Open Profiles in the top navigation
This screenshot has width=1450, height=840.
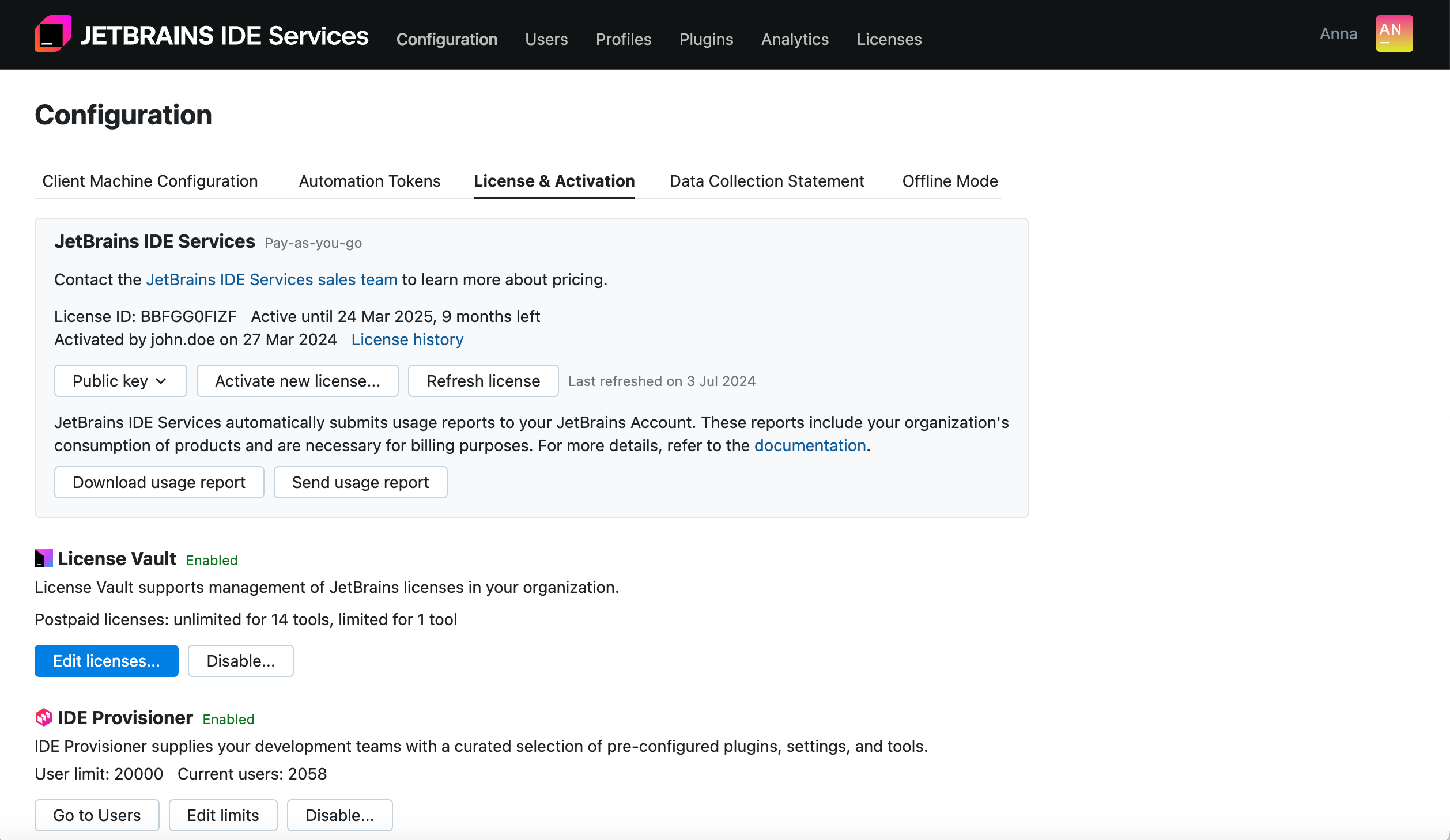[x=624, y=39]
